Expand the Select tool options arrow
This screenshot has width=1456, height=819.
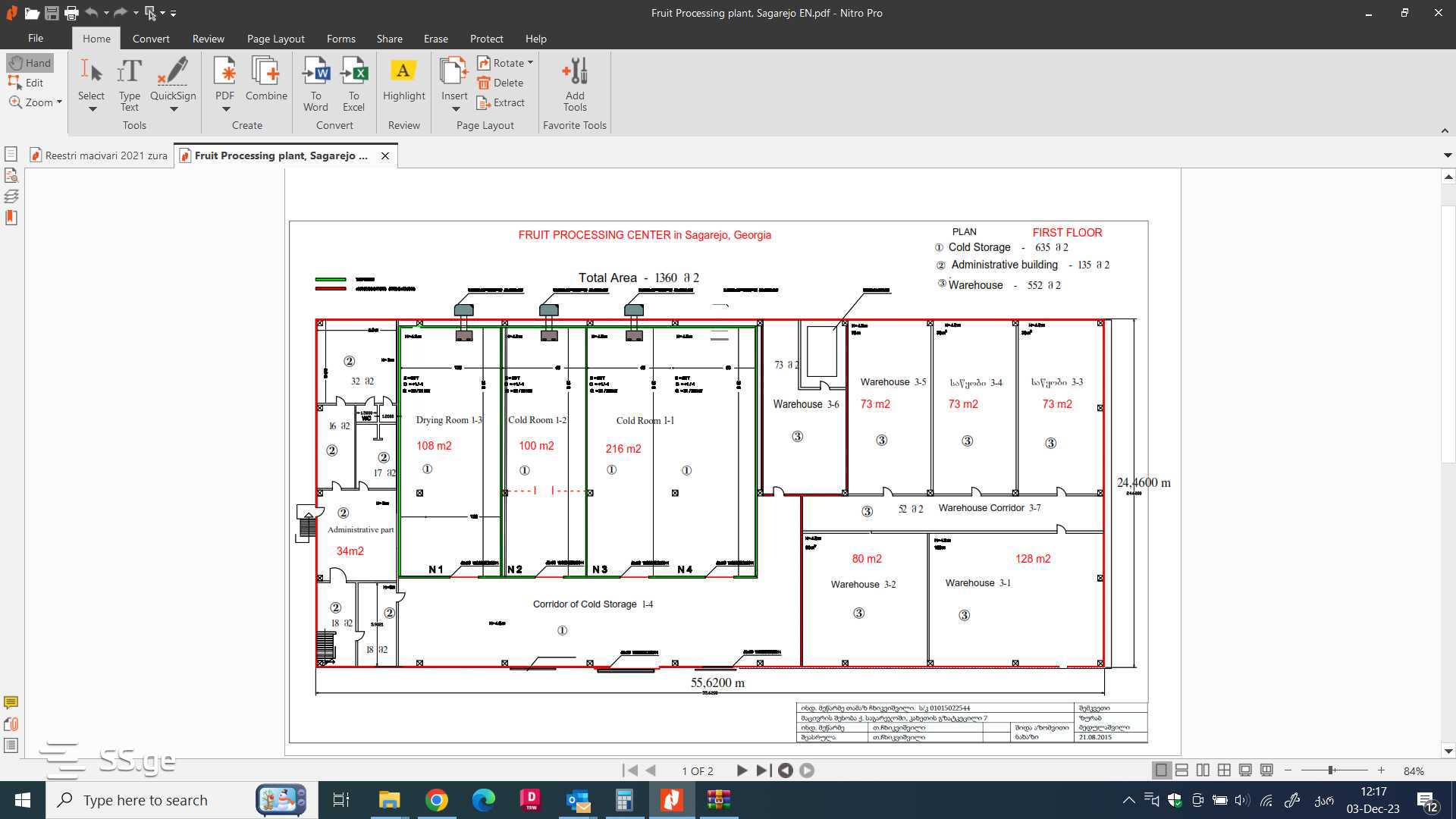point(92,109)
